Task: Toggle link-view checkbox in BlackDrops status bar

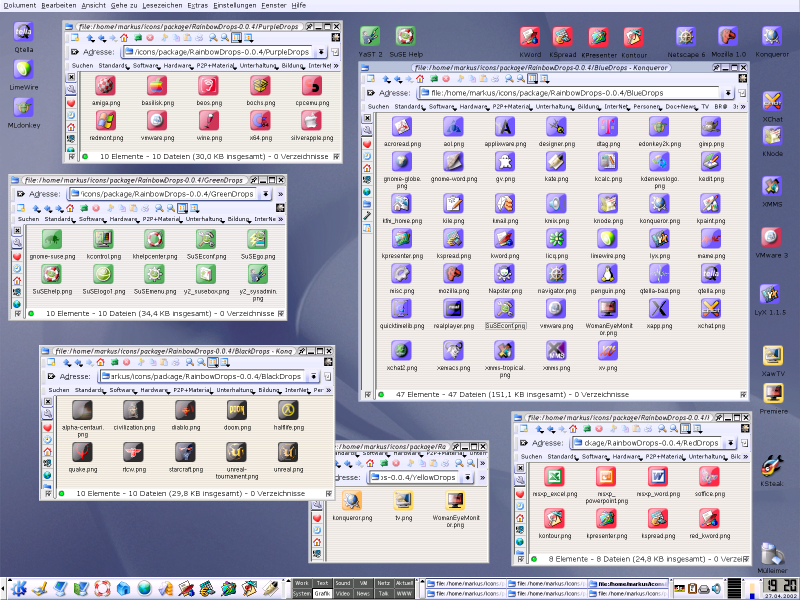Action: click(329, 493)
